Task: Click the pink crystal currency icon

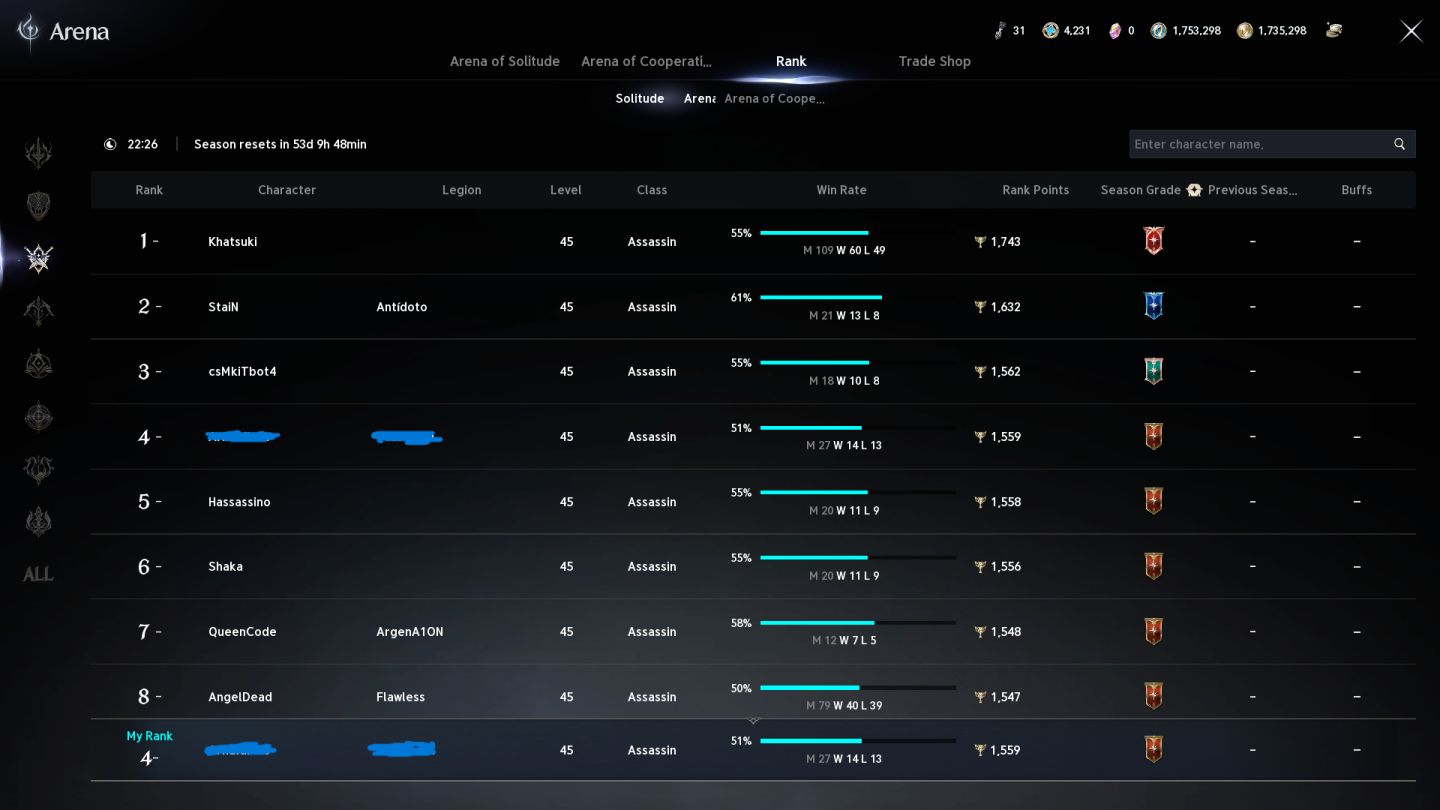Action: (1115, 31)
